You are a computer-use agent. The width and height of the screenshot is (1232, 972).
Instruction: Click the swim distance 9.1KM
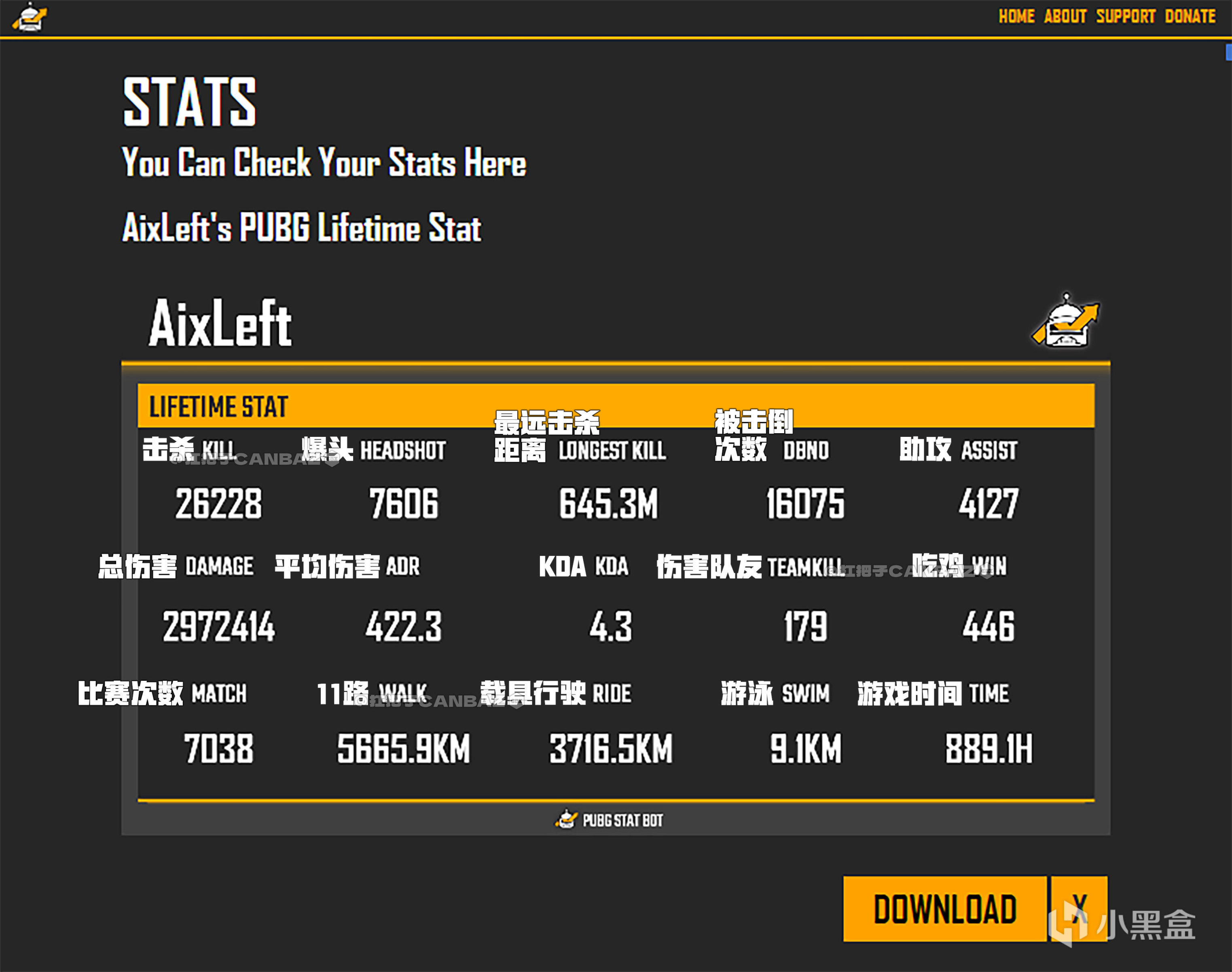[x=805, y=748]
